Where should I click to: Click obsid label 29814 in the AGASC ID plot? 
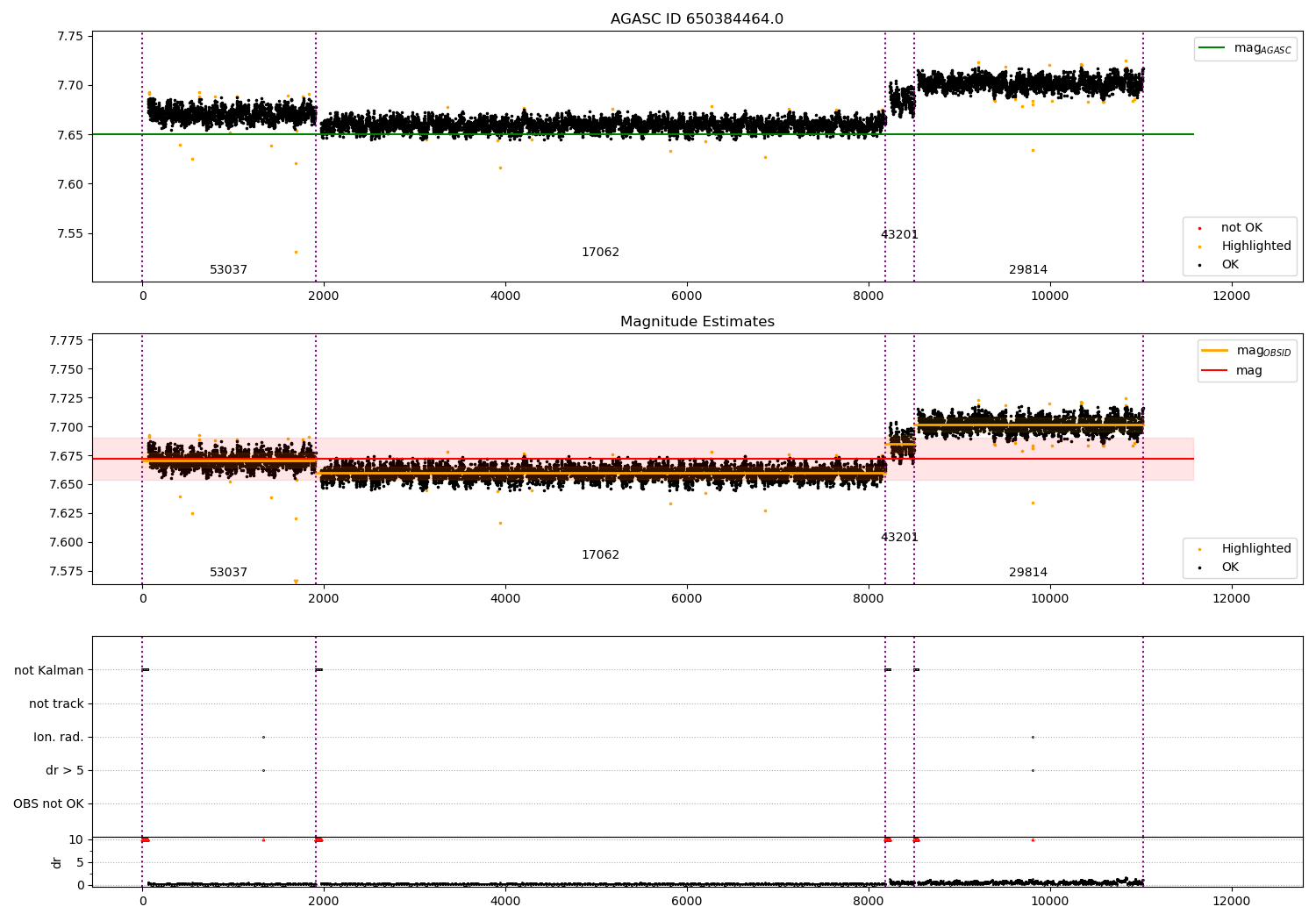(1028, 270)
